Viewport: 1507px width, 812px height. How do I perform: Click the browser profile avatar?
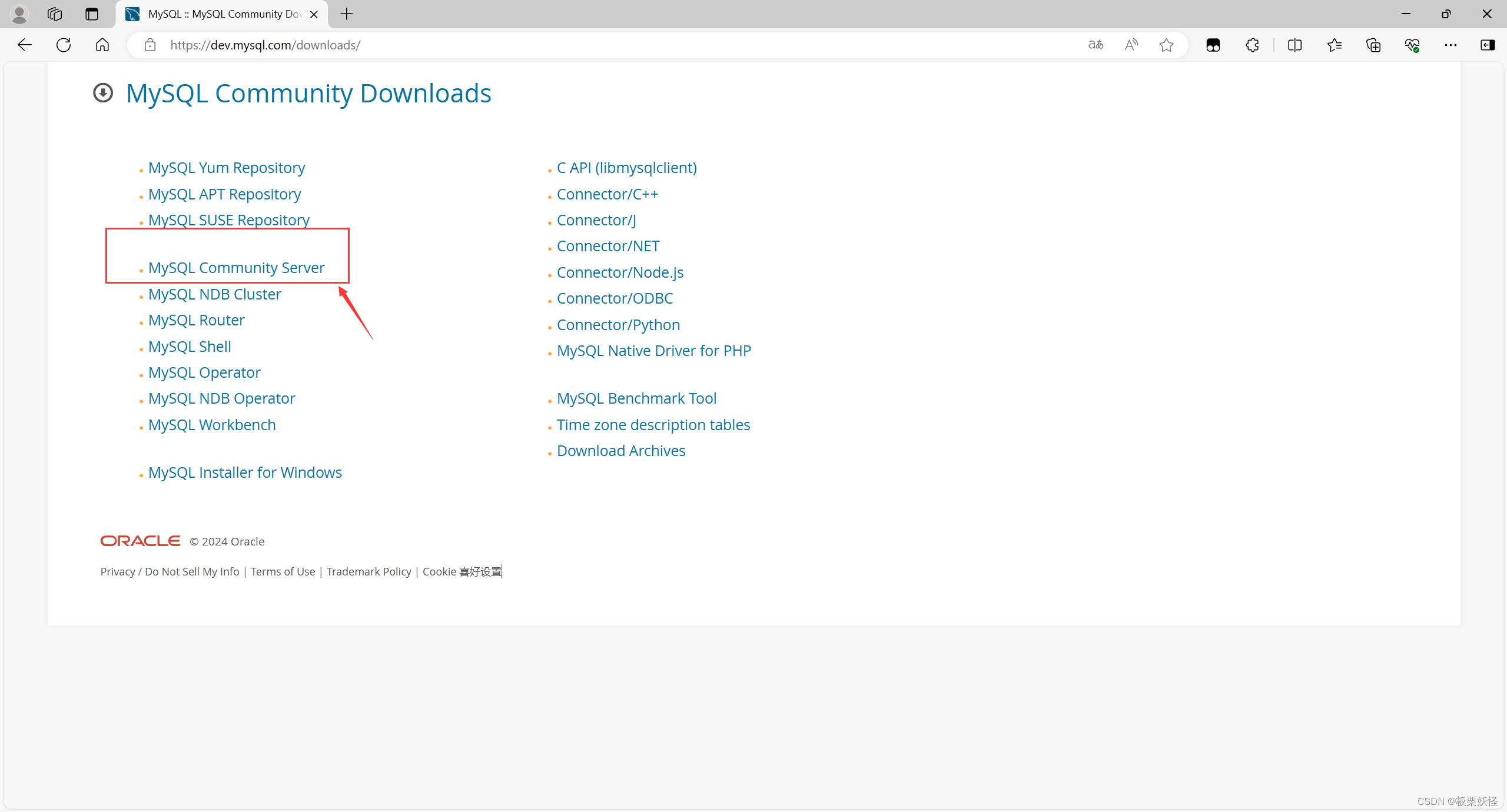19,14
